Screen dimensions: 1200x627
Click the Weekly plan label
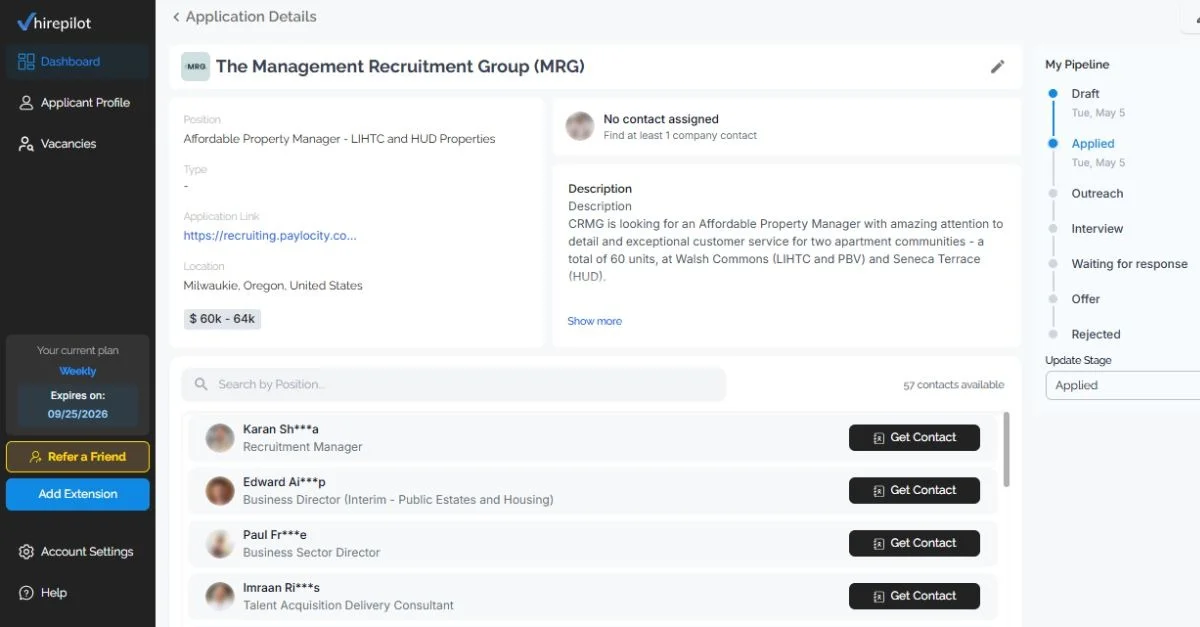click(78, 371)
